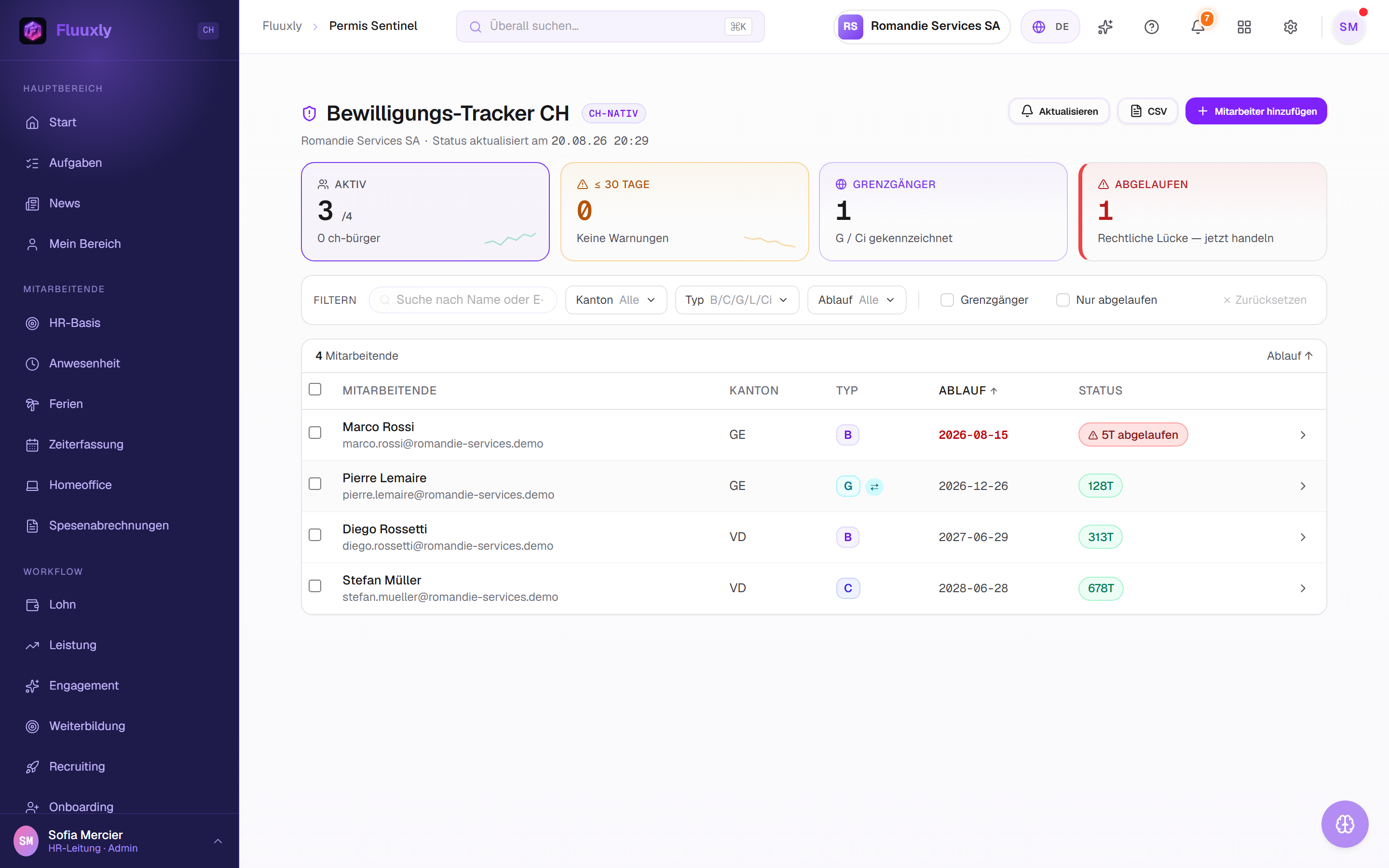The height and width of the screenshot is (868, 1389).
Task: Check the Stefan Müller row checkbox
Action: click(x=315, y=586)
